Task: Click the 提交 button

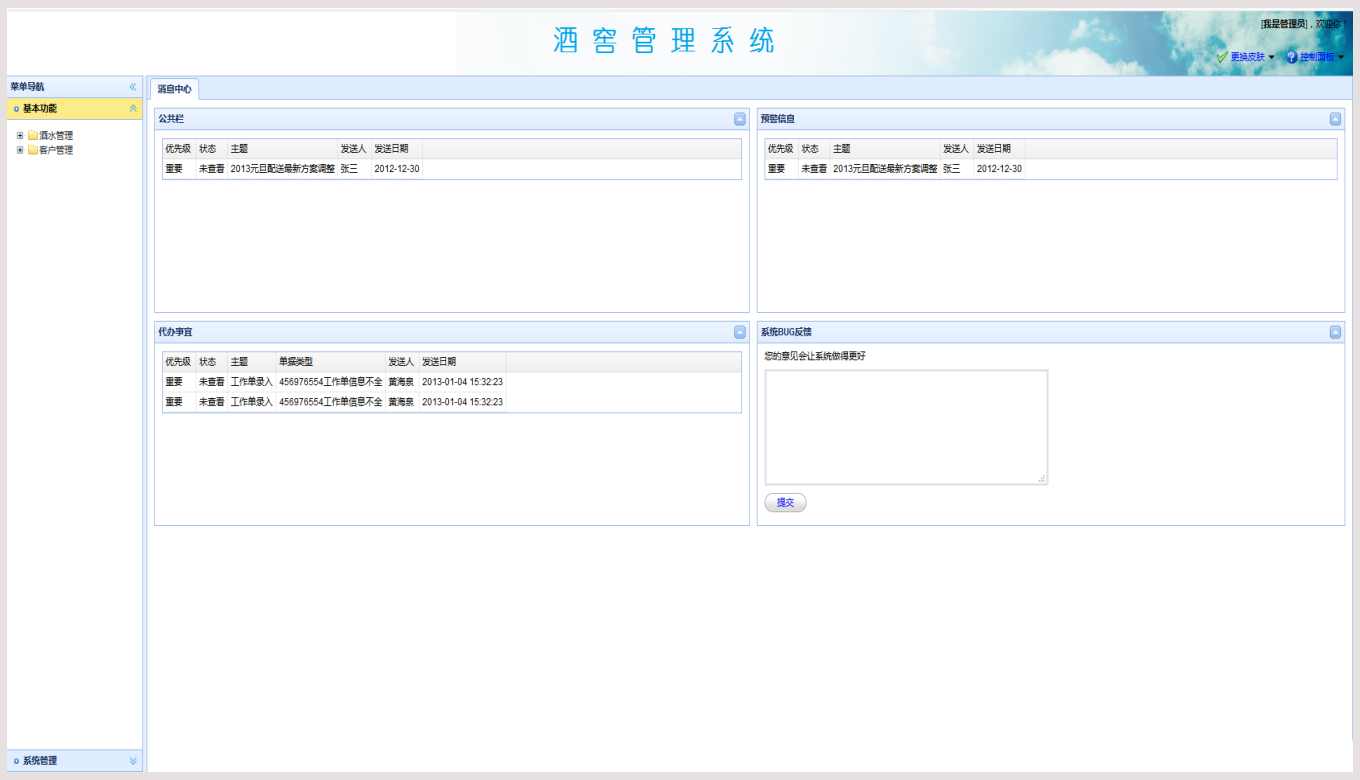Action: (x=785, y=503)
